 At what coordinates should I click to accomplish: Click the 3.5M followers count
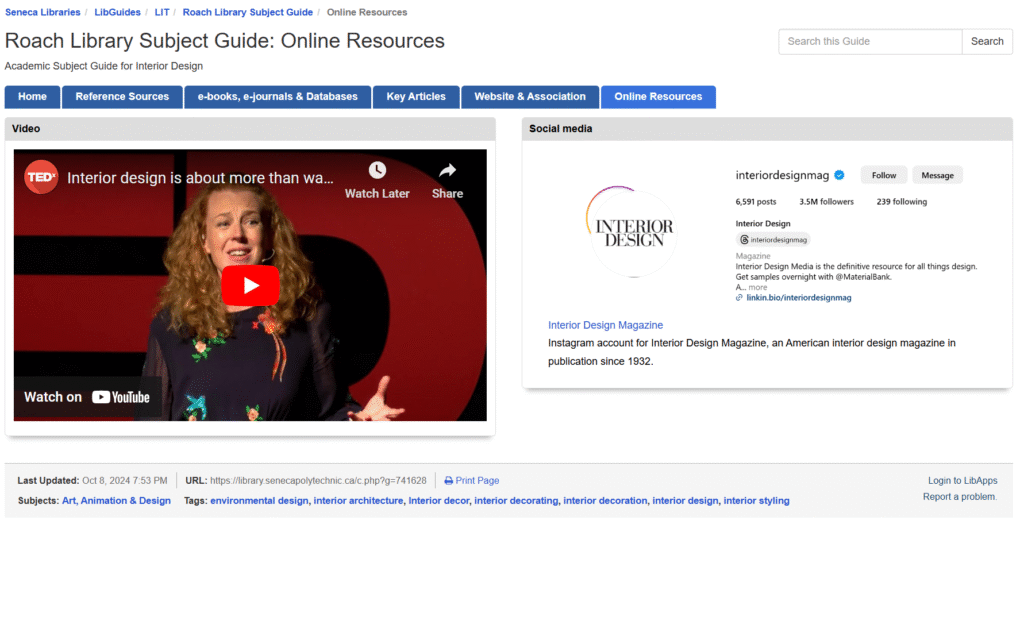826,202
